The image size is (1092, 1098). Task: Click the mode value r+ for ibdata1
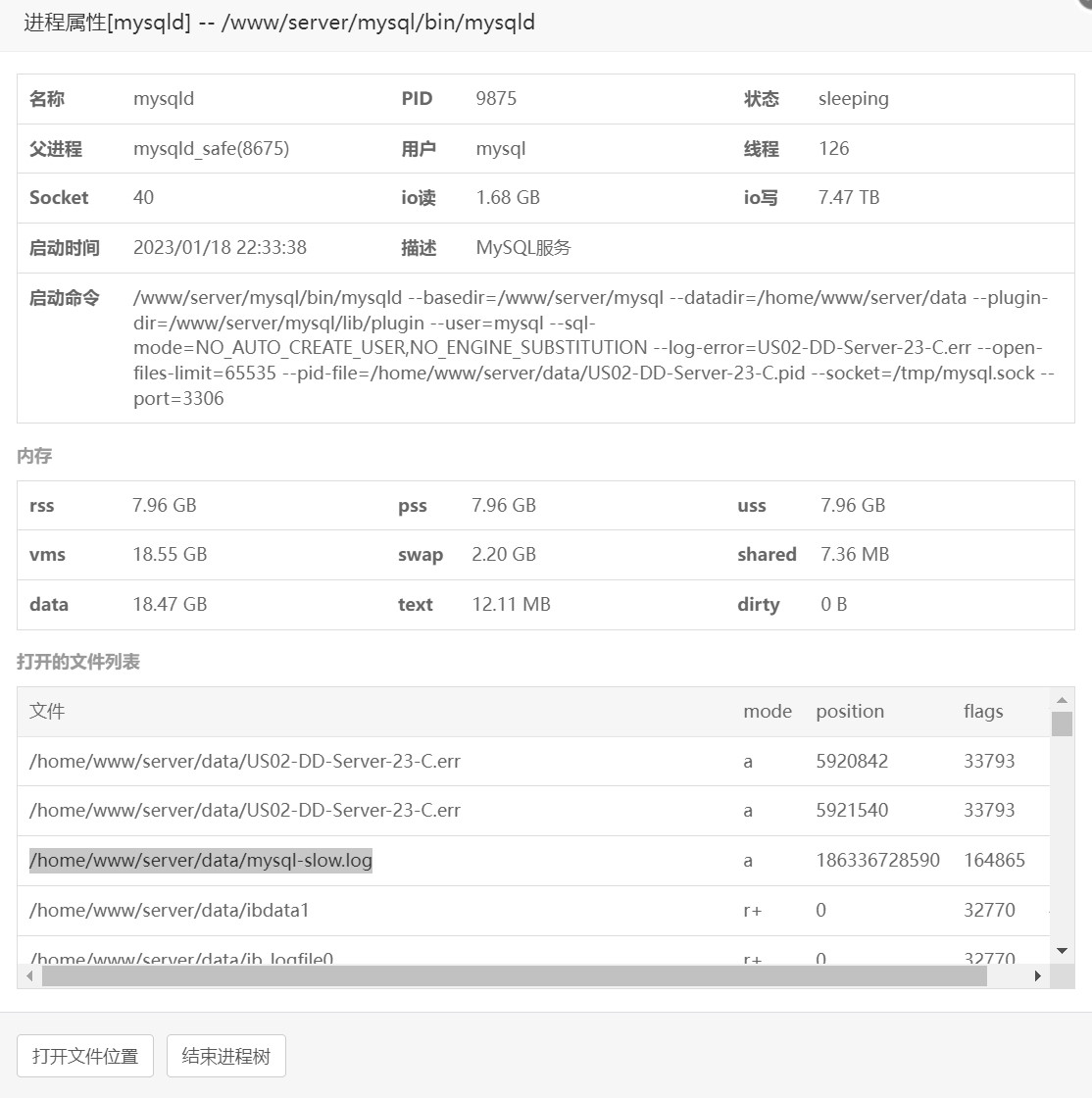753,910
